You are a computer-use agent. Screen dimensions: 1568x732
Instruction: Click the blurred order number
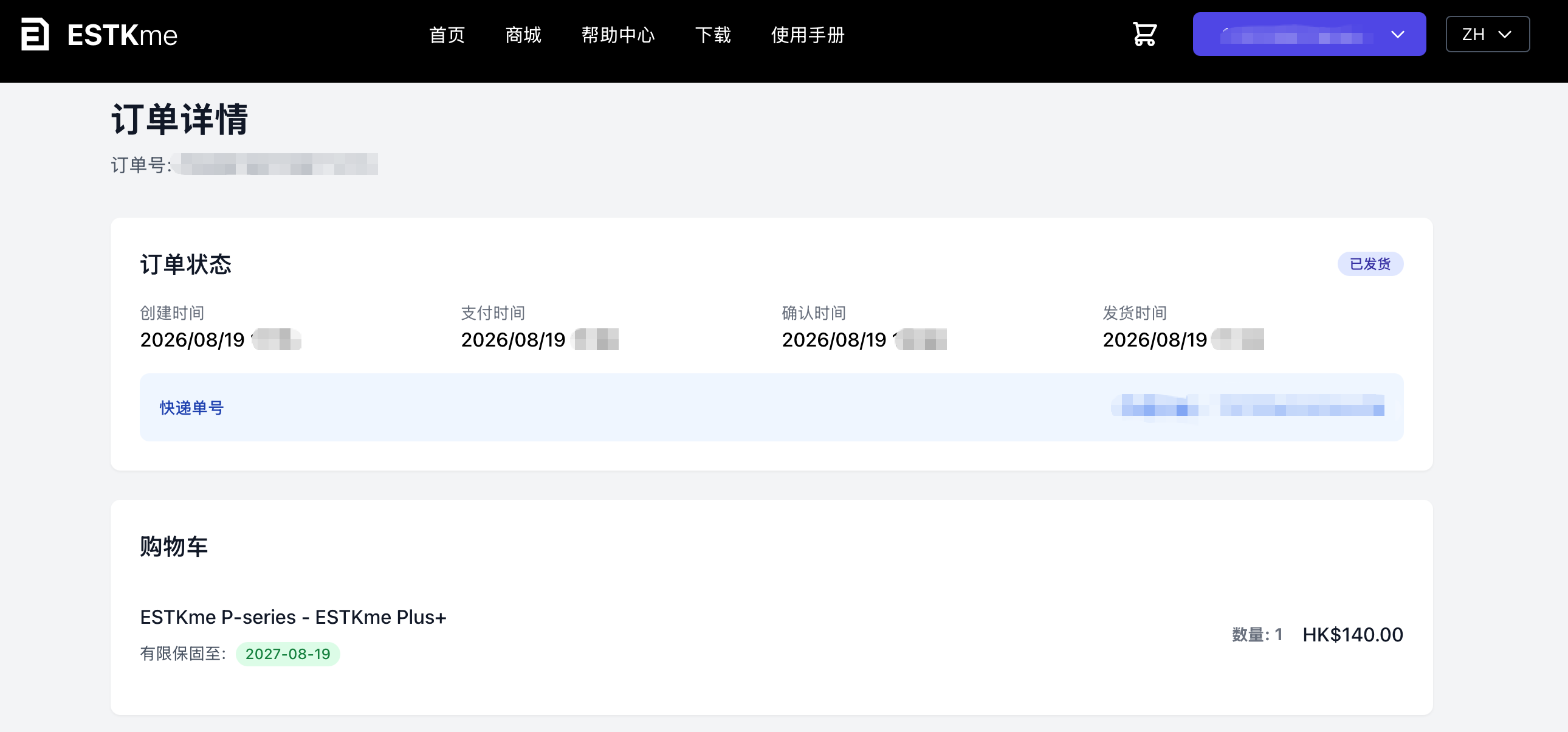pos(274,164)
